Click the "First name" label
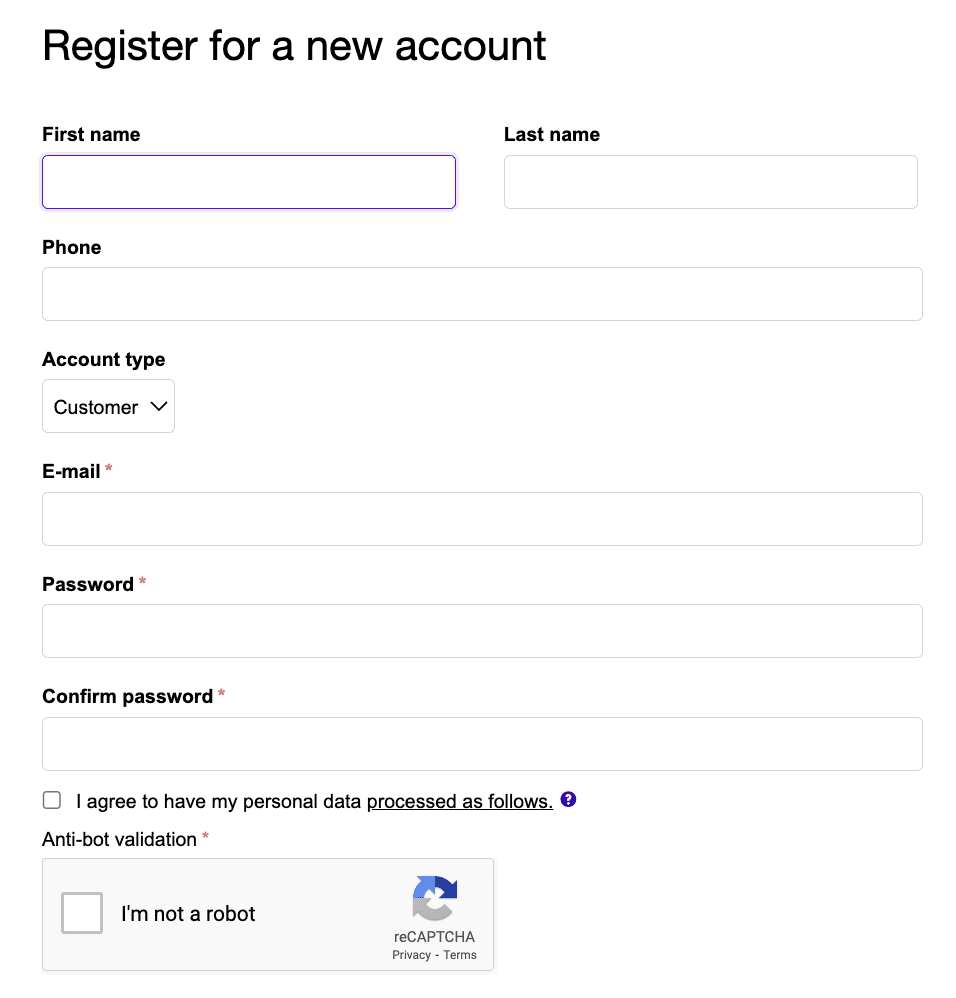The image size is (956, 998). click(91, 135)
